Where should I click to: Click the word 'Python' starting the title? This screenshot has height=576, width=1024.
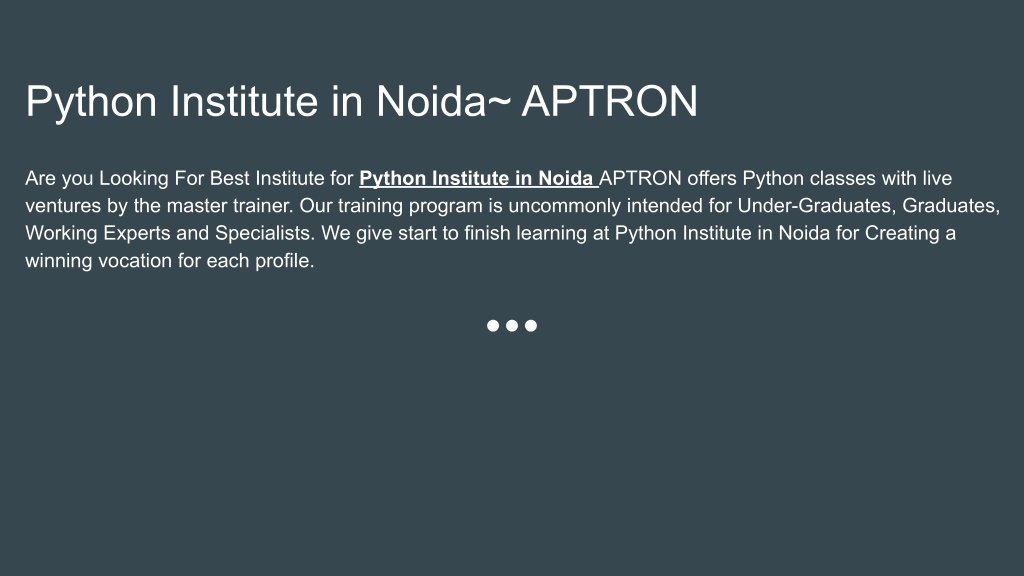pyautogui.click(x=91, y=103)
